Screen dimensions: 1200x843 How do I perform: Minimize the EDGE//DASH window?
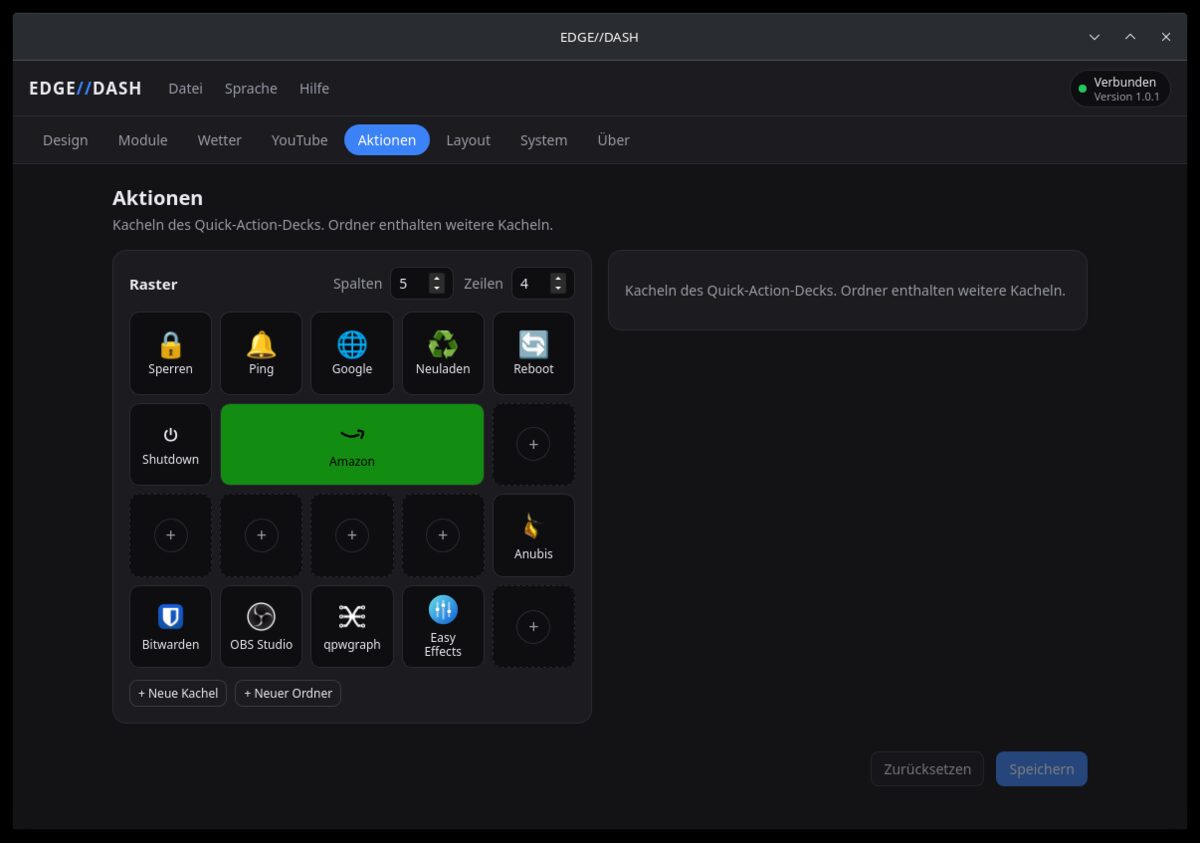pyautogui.click(x=1094, y=37)
